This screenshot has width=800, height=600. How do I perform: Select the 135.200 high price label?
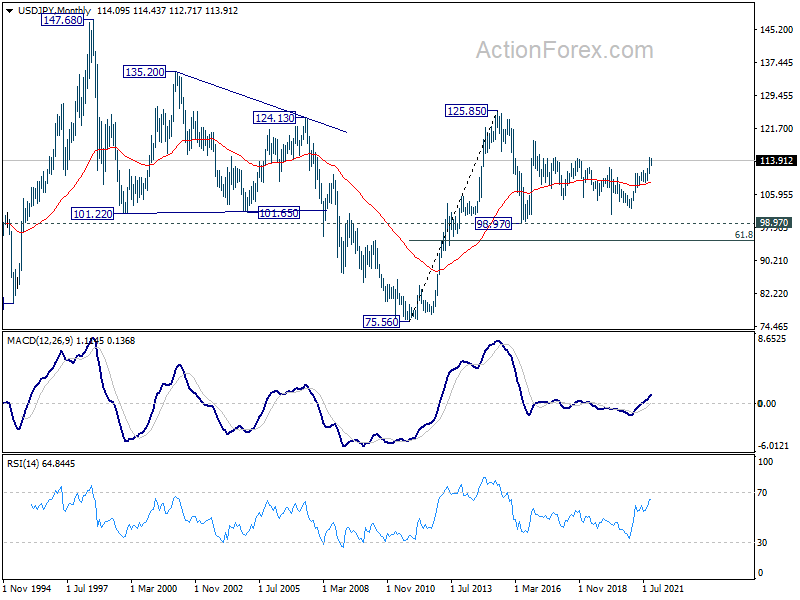144,72
